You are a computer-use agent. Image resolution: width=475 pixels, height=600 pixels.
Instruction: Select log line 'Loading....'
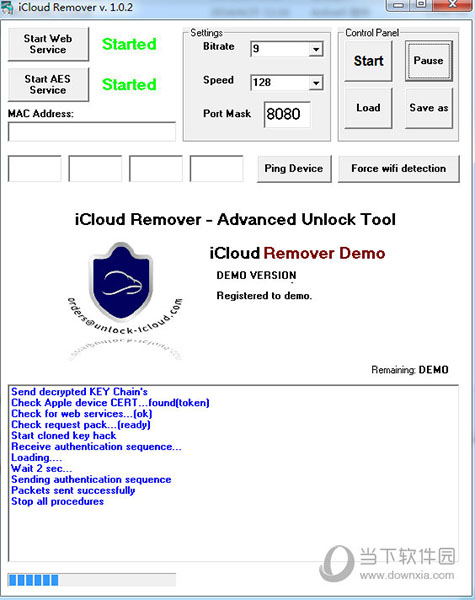tap(36, 458)
